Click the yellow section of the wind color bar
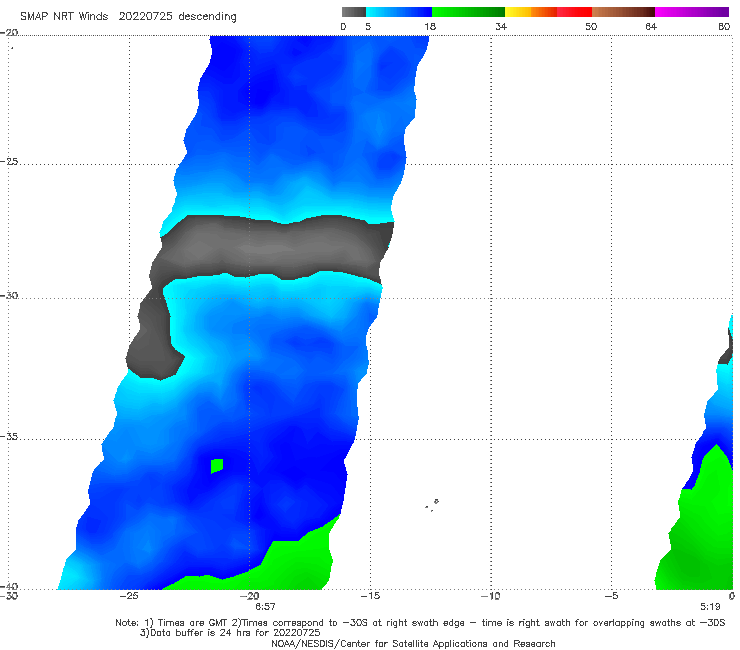The width and height of the screenshot is (740, 650). [518, 12]
